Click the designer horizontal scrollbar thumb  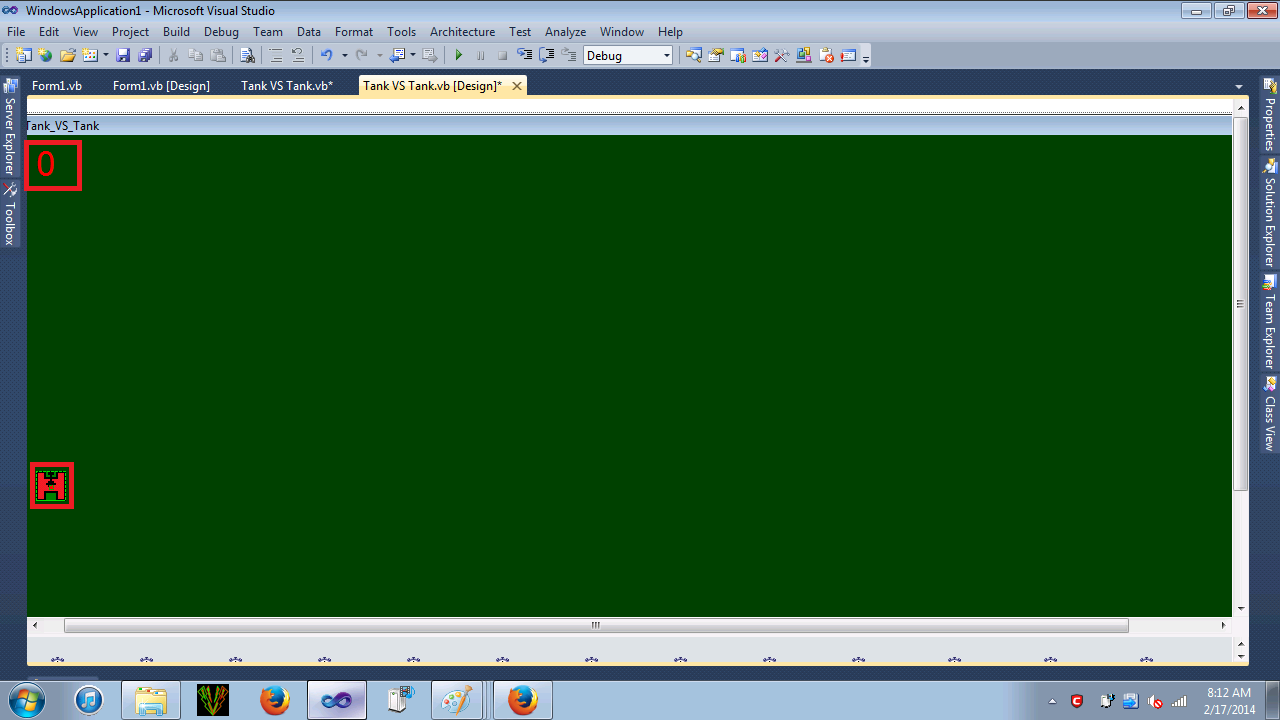(596, 626)
